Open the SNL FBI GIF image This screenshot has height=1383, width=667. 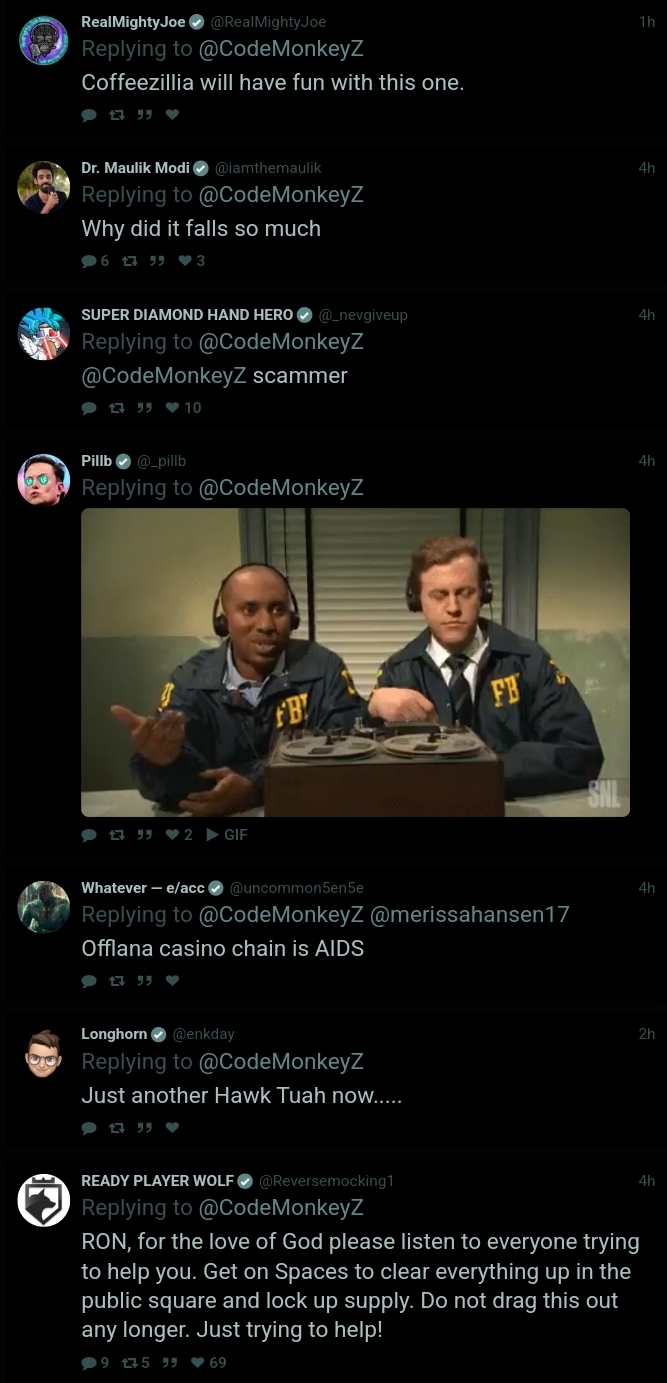[x=355, y=662]
